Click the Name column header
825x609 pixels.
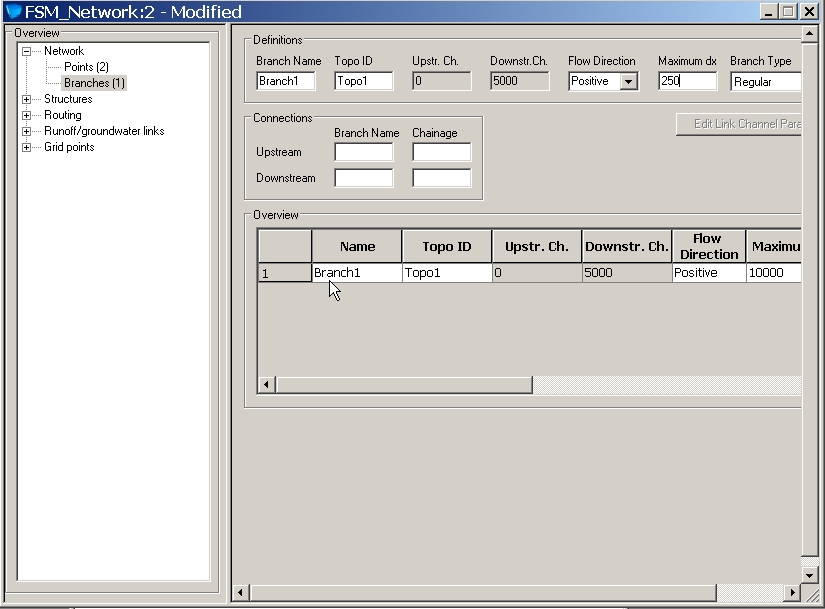tap(357, 246)
